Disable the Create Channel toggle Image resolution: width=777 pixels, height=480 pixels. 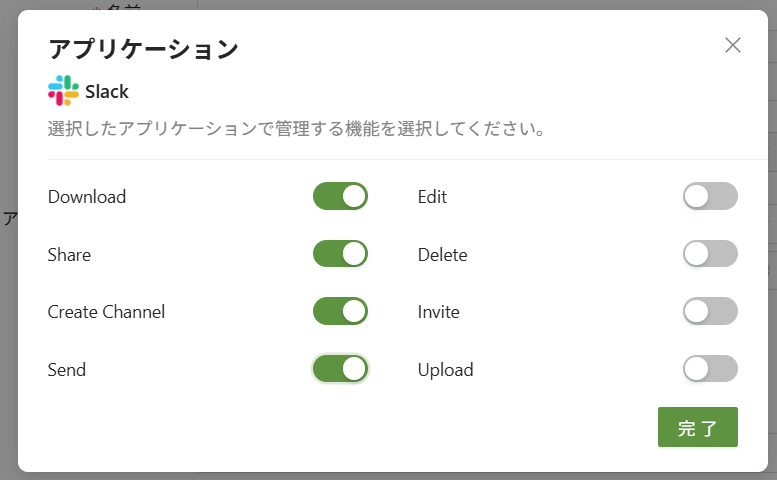point(340,311)
